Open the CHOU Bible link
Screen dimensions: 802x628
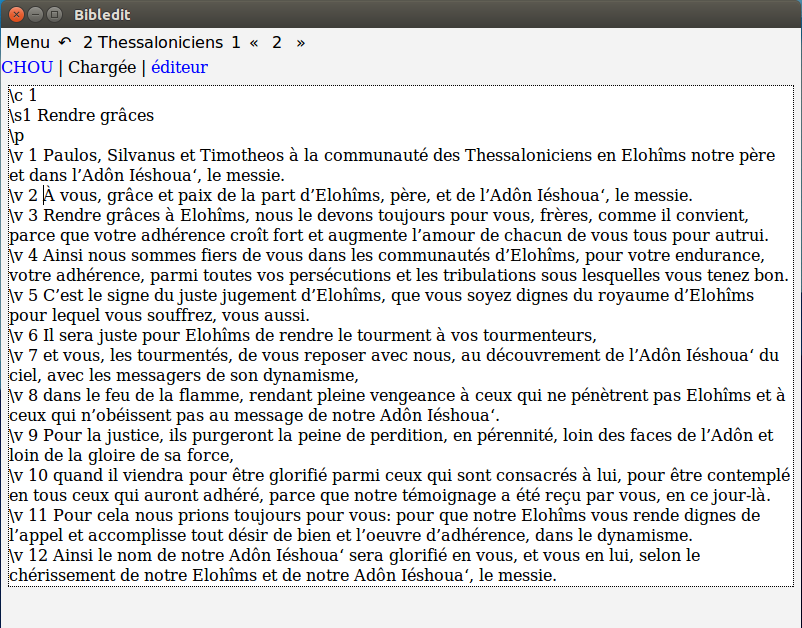point(27,67)
